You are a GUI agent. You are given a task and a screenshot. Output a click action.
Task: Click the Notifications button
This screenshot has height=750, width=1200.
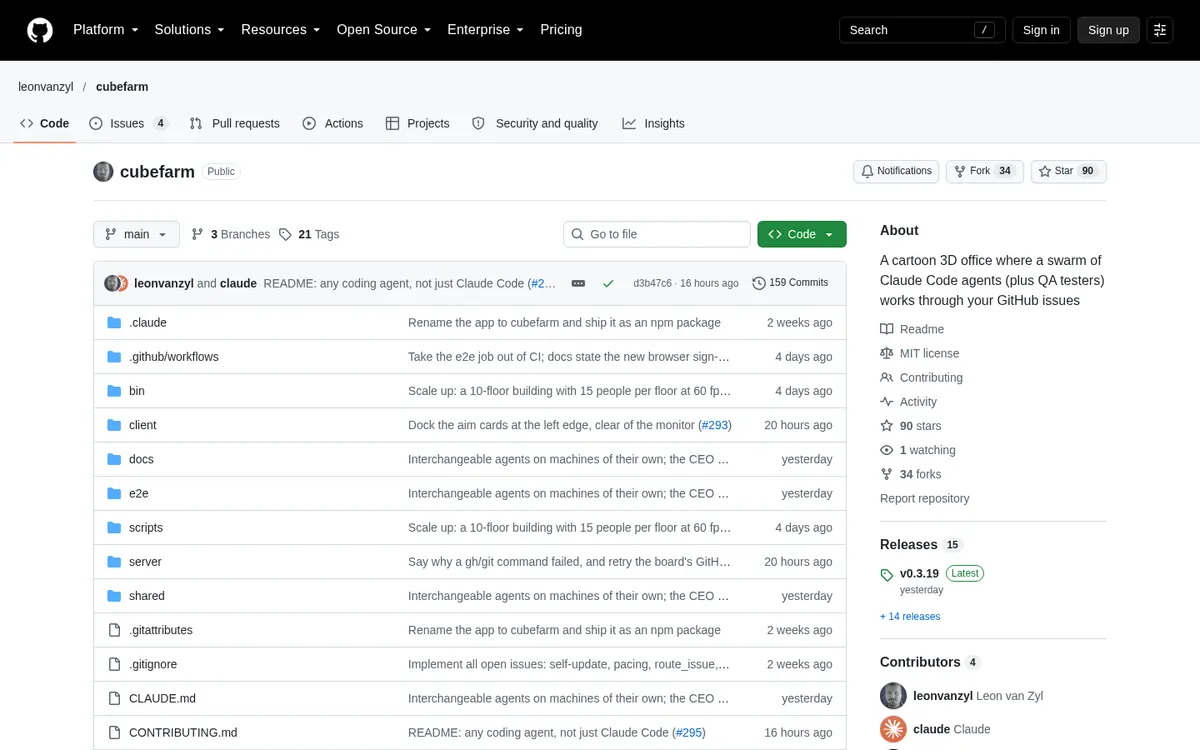pyautogui.click(x=896, y=171)
